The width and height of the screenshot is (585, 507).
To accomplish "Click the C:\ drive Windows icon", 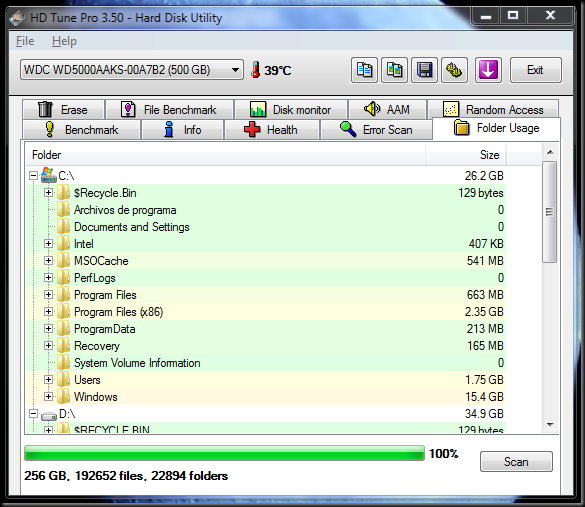I will [49, 175].
